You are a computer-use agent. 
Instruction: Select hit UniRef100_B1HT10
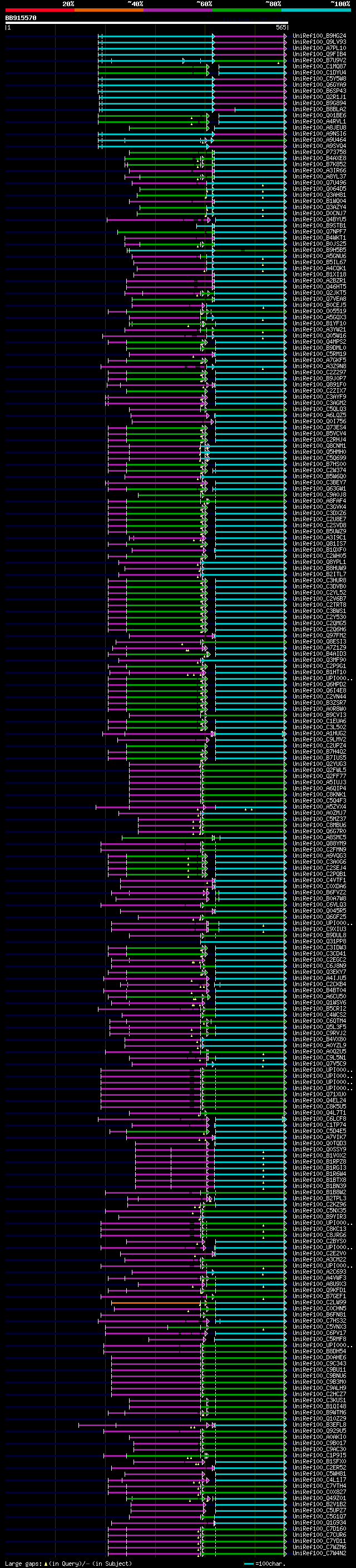click(319, 672)
